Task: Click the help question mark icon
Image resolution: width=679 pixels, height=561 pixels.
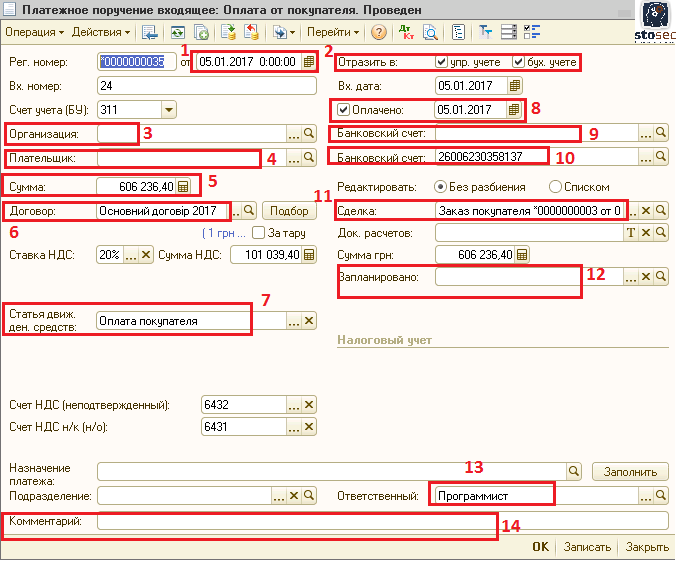Action: tap(379, 32)
